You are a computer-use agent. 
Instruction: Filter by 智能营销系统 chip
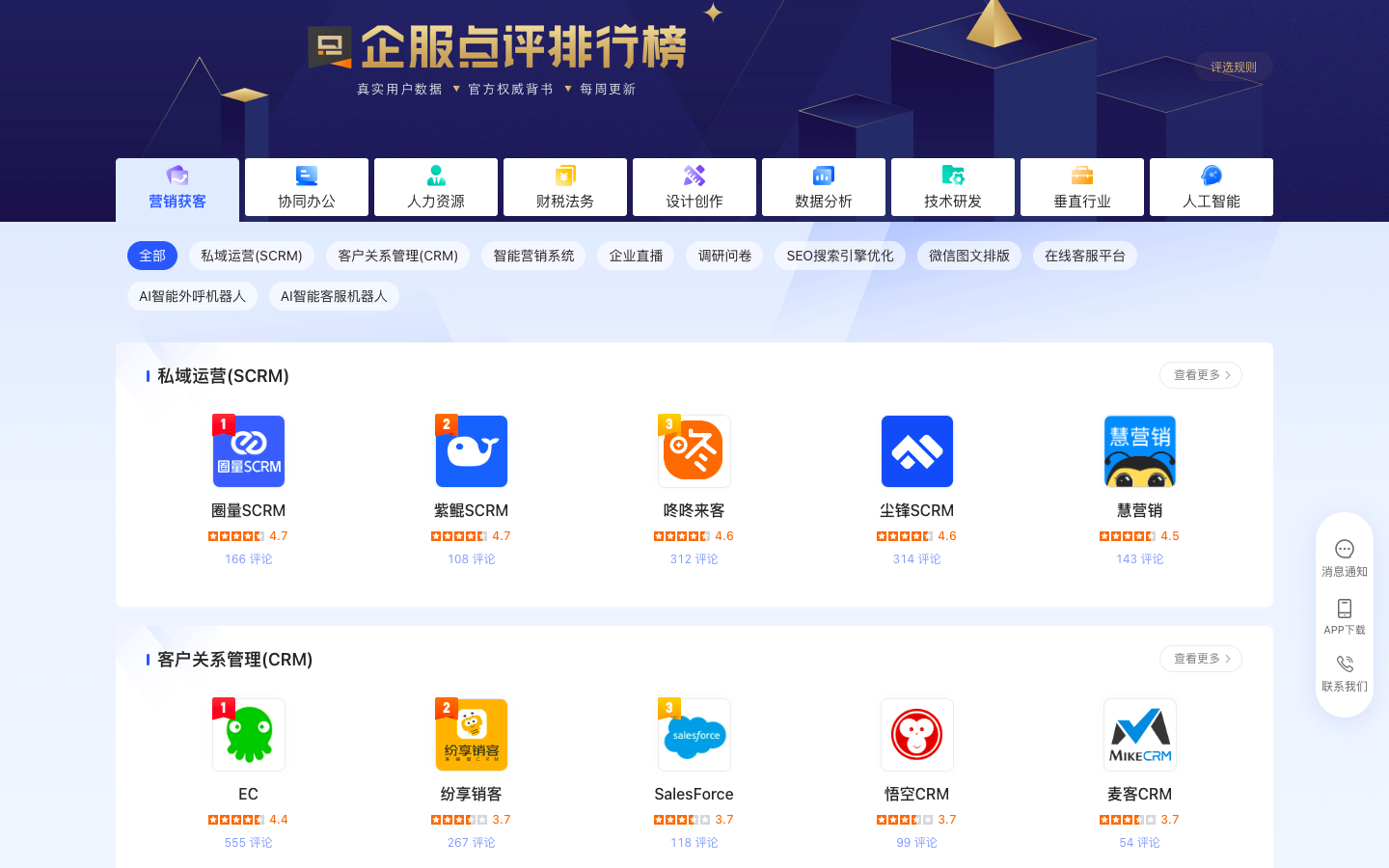coord(533,256)
